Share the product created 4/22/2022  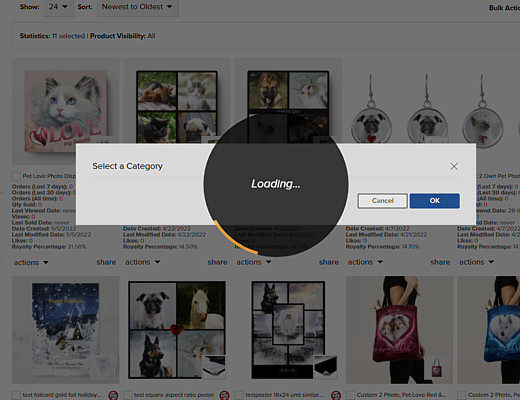[218, 262]
